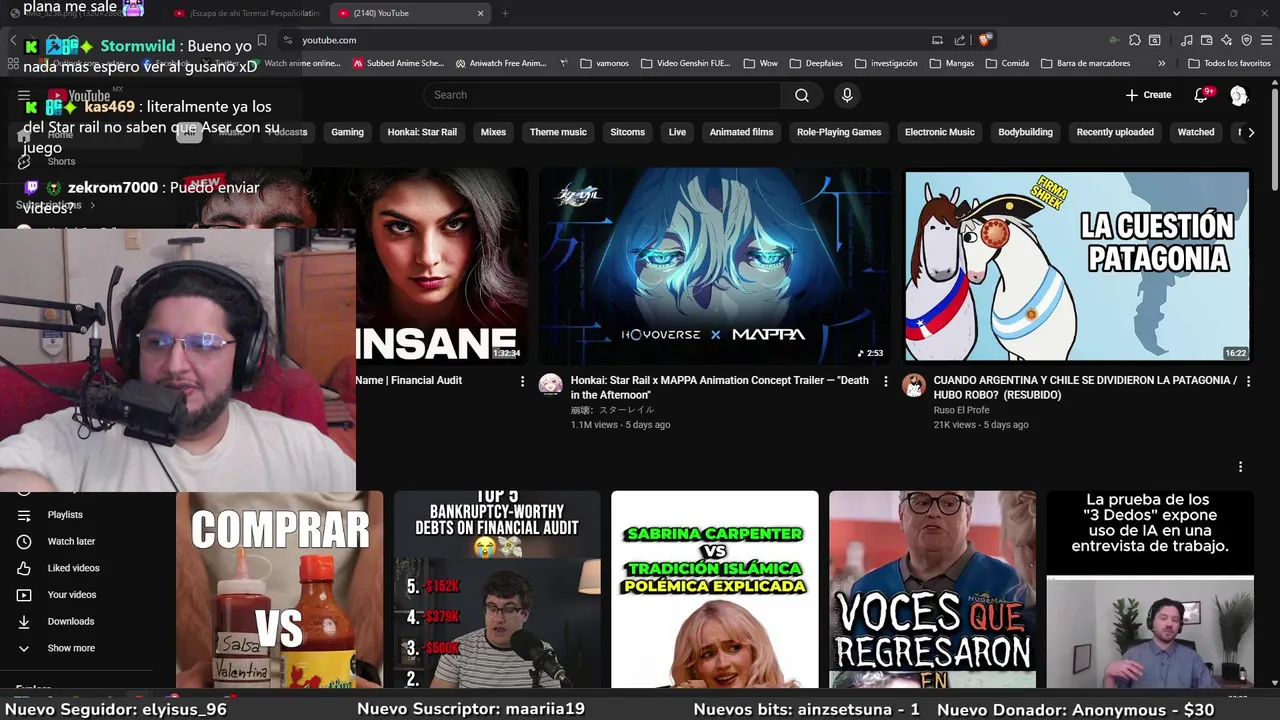This screenshot has height=720, width=1280.
Task: Select the Mixes filter chip
Action: pos(493,132)
